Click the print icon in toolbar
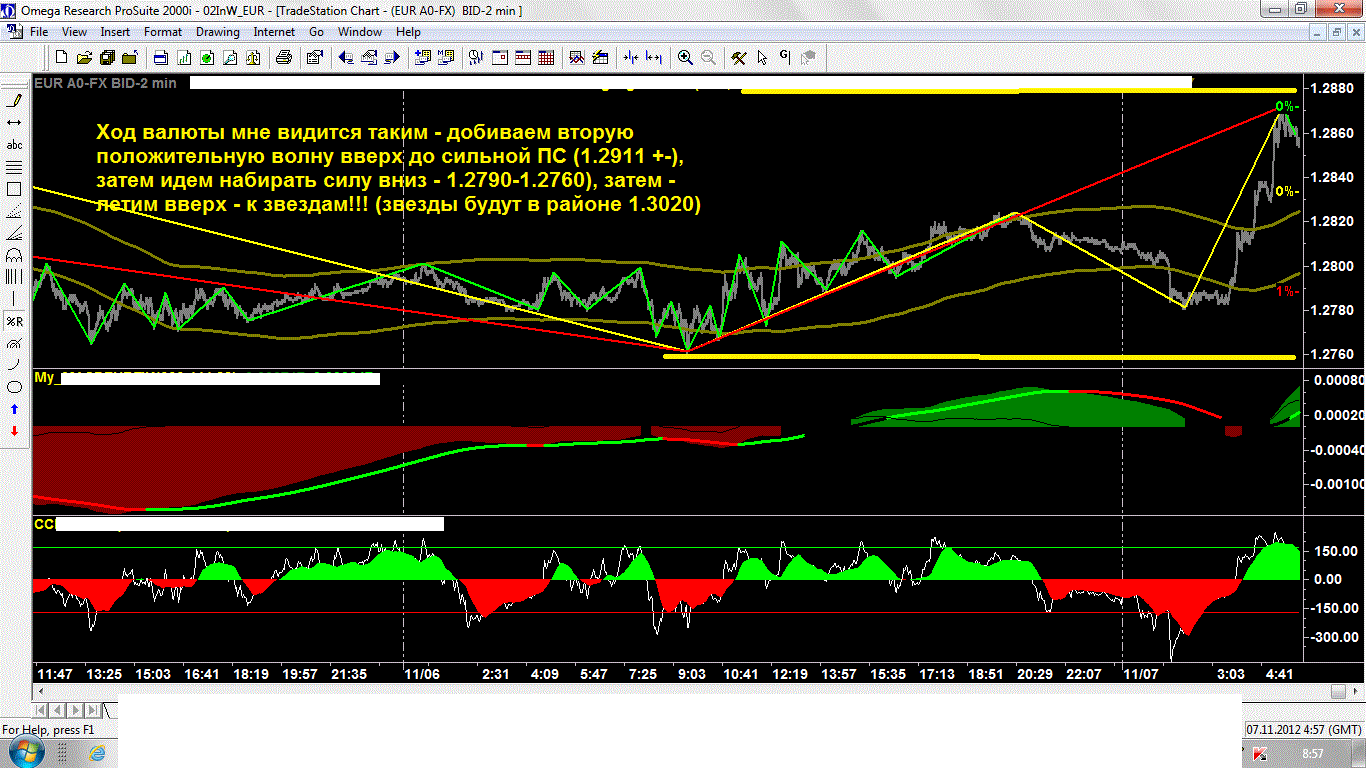The width and height of the screenshot is (1366, 768). click(x=285, y=58)
